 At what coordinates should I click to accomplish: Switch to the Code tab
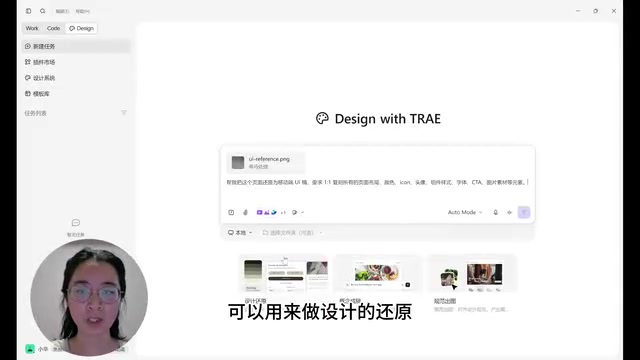click(53, 28)
